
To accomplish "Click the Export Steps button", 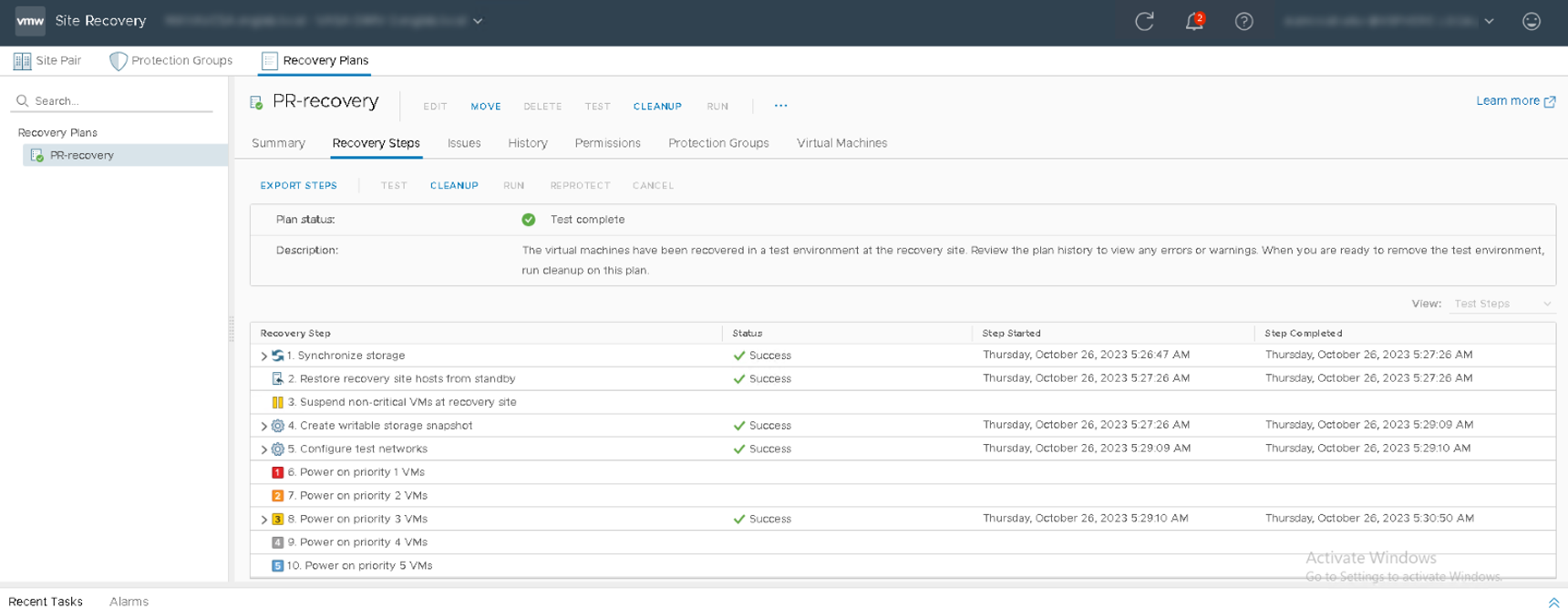I will [298, 185].
